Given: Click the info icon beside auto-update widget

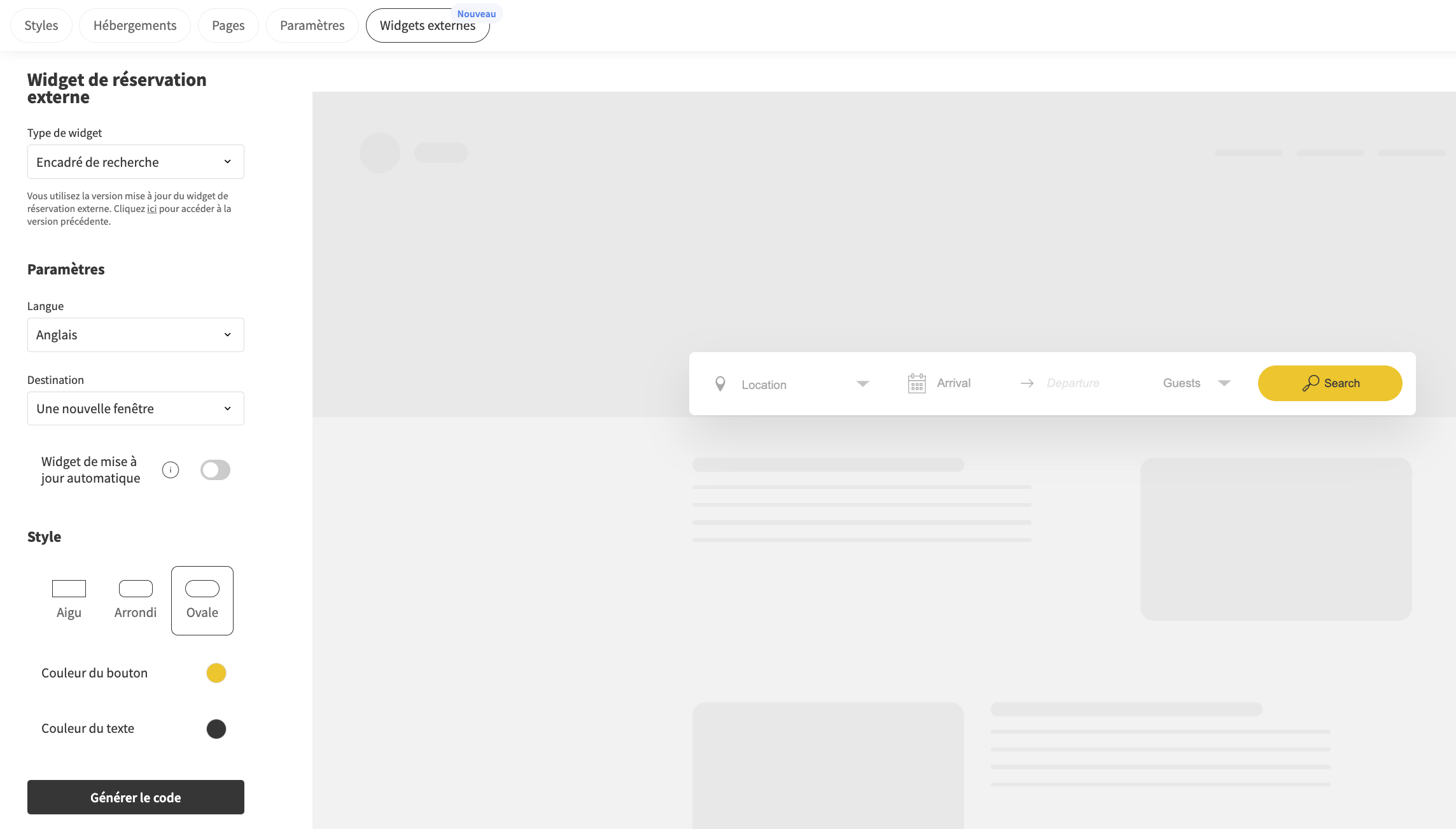Looking at the screenshot, I should 169,470.
